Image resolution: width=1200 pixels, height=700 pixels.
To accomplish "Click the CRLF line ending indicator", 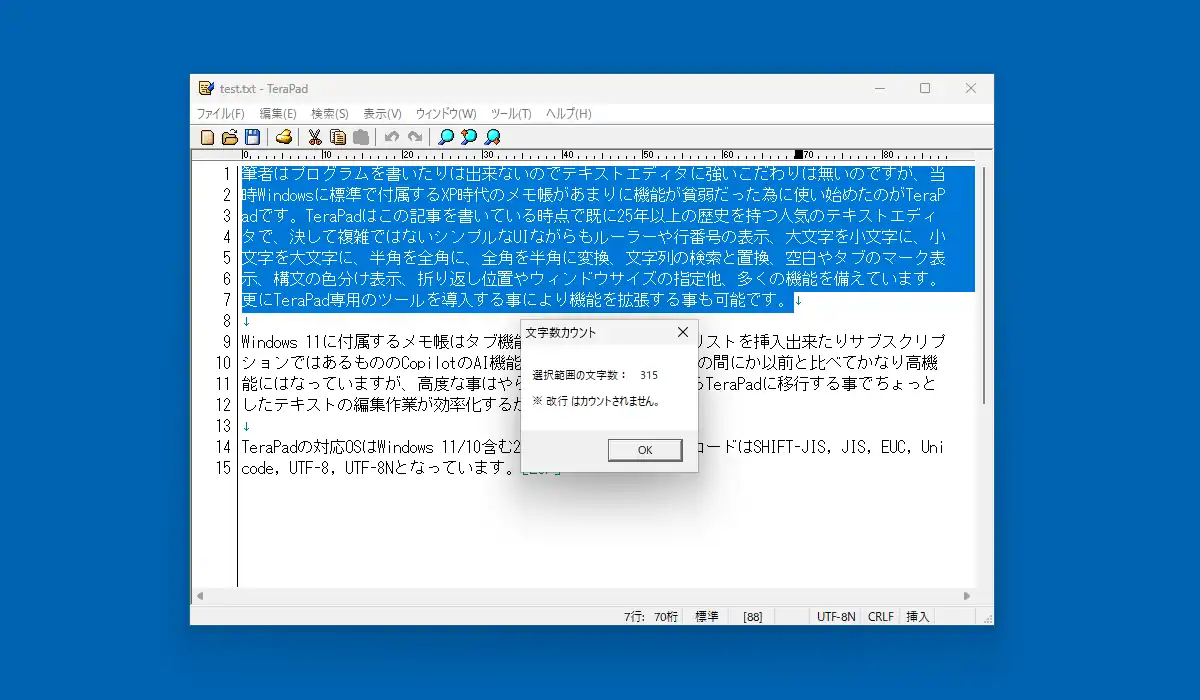I will (x=881, y=617).
